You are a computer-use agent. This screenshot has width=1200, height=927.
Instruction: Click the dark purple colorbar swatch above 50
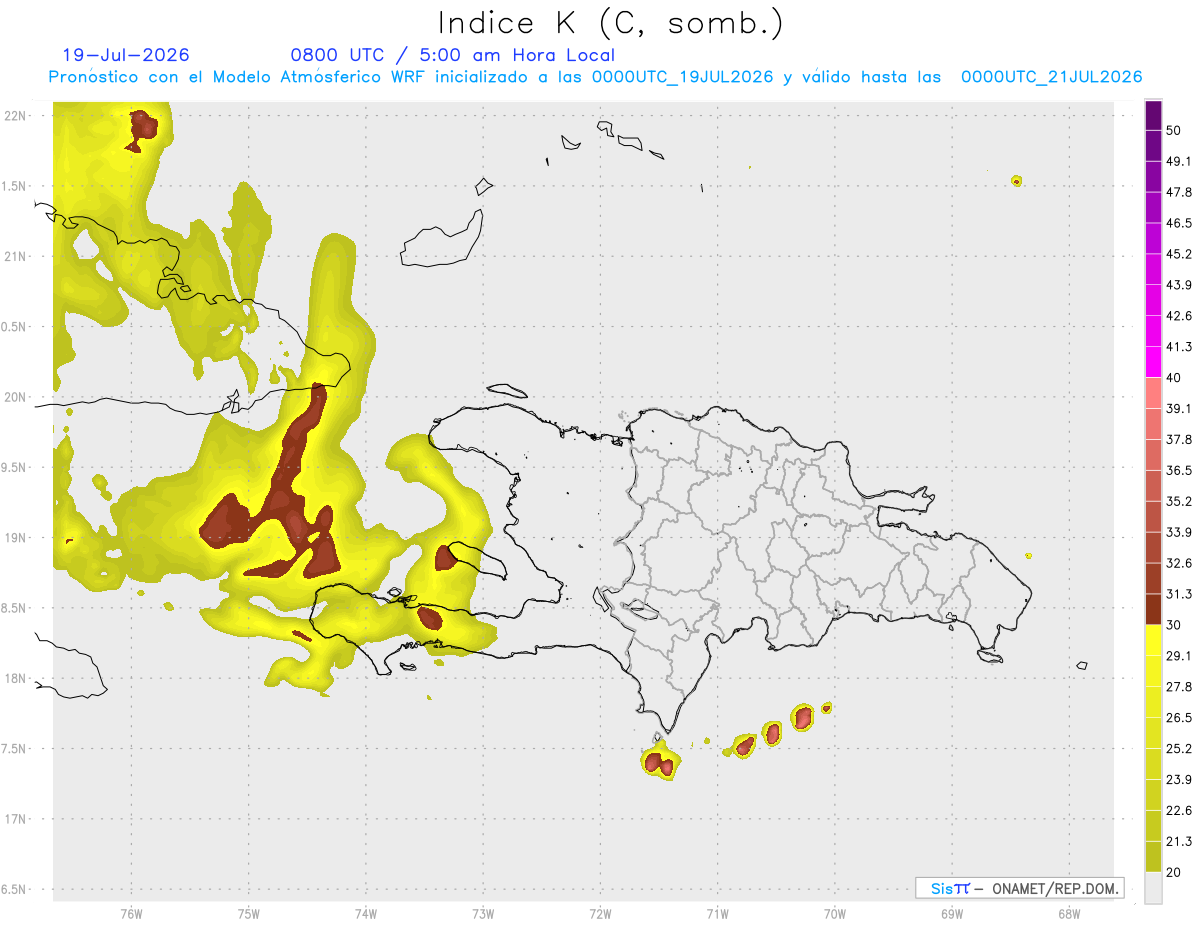point(1153,116)
